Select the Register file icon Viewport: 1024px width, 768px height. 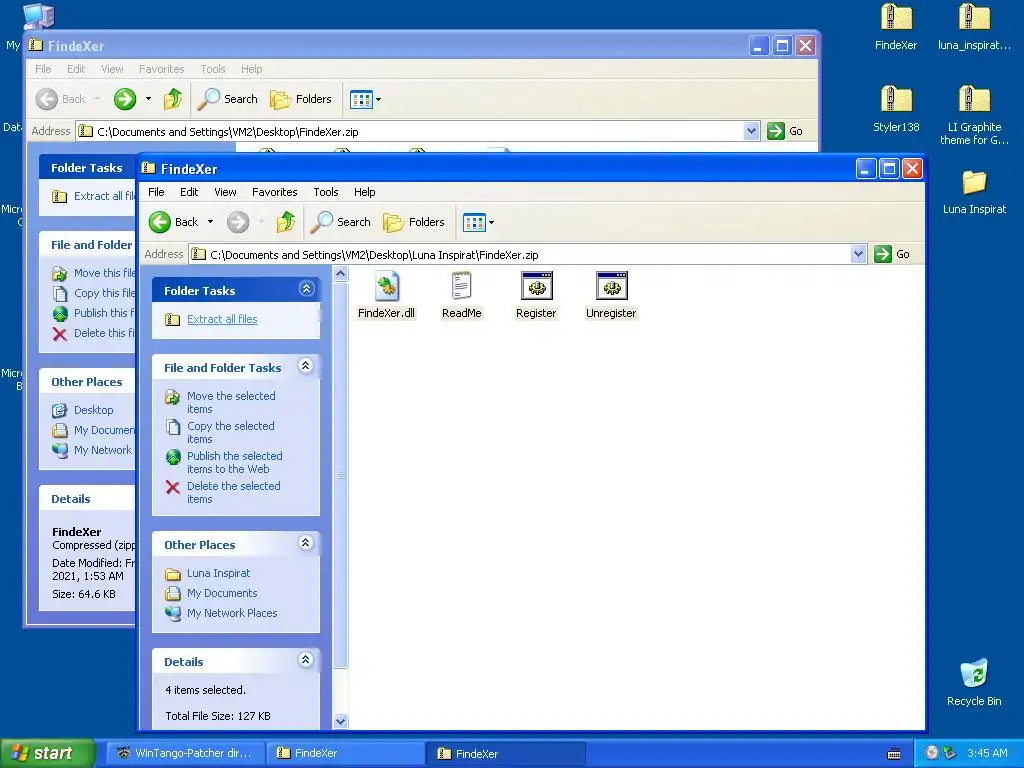(x=536, y=286)
